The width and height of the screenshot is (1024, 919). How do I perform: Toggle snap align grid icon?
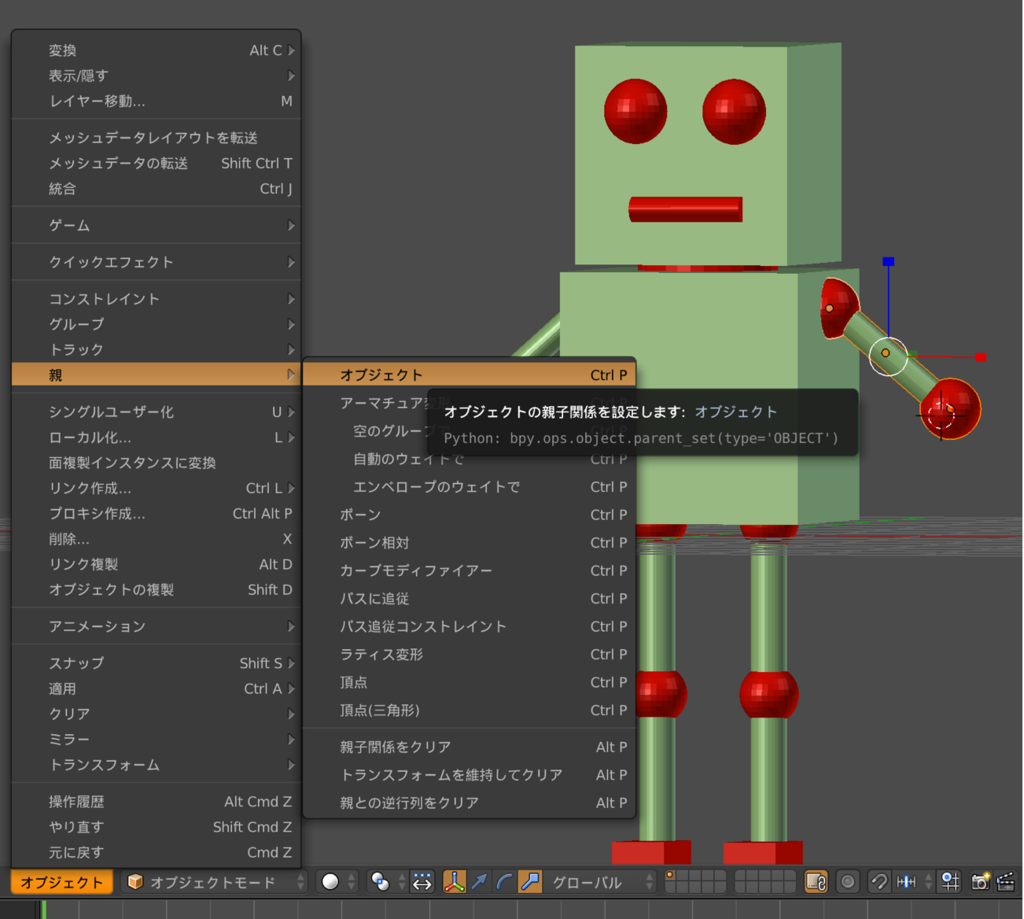point(950,882)
